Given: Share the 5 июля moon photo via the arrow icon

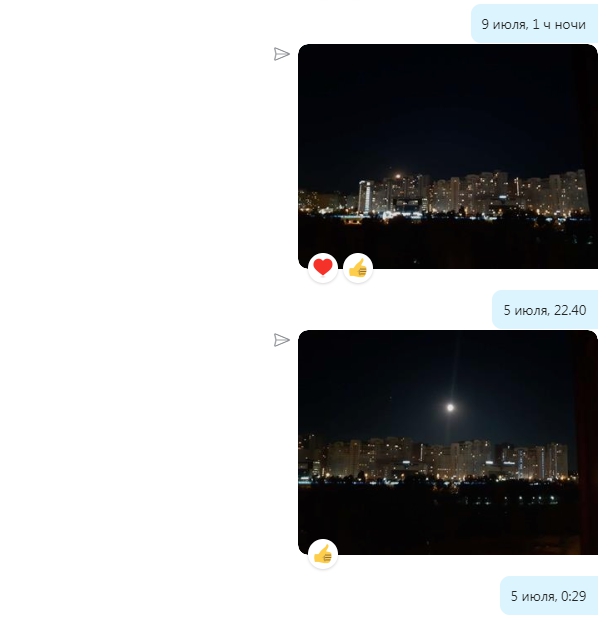Looking at the screenshot, I should (281, 340).
